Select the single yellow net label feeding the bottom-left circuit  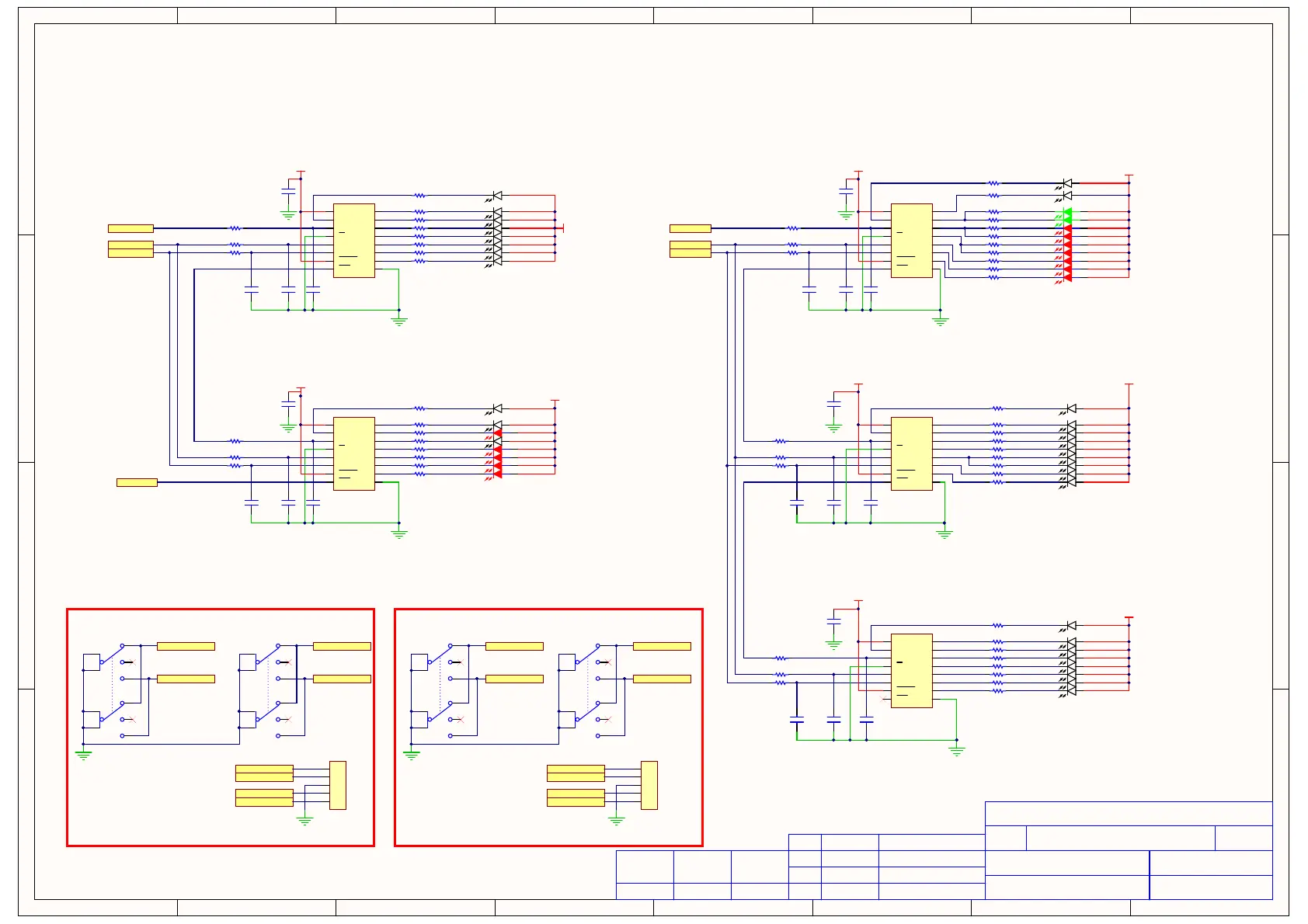[x=137, y=482]
